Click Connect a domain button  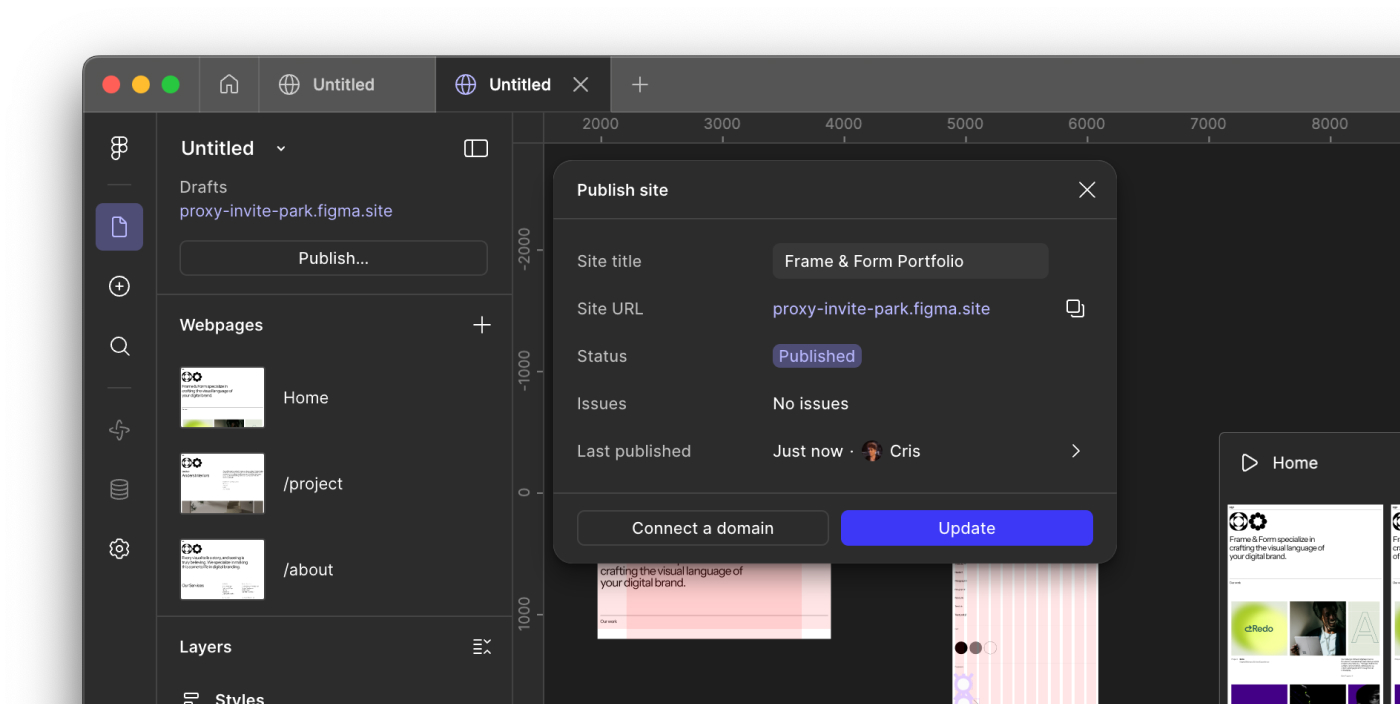(x=703, y=528)
